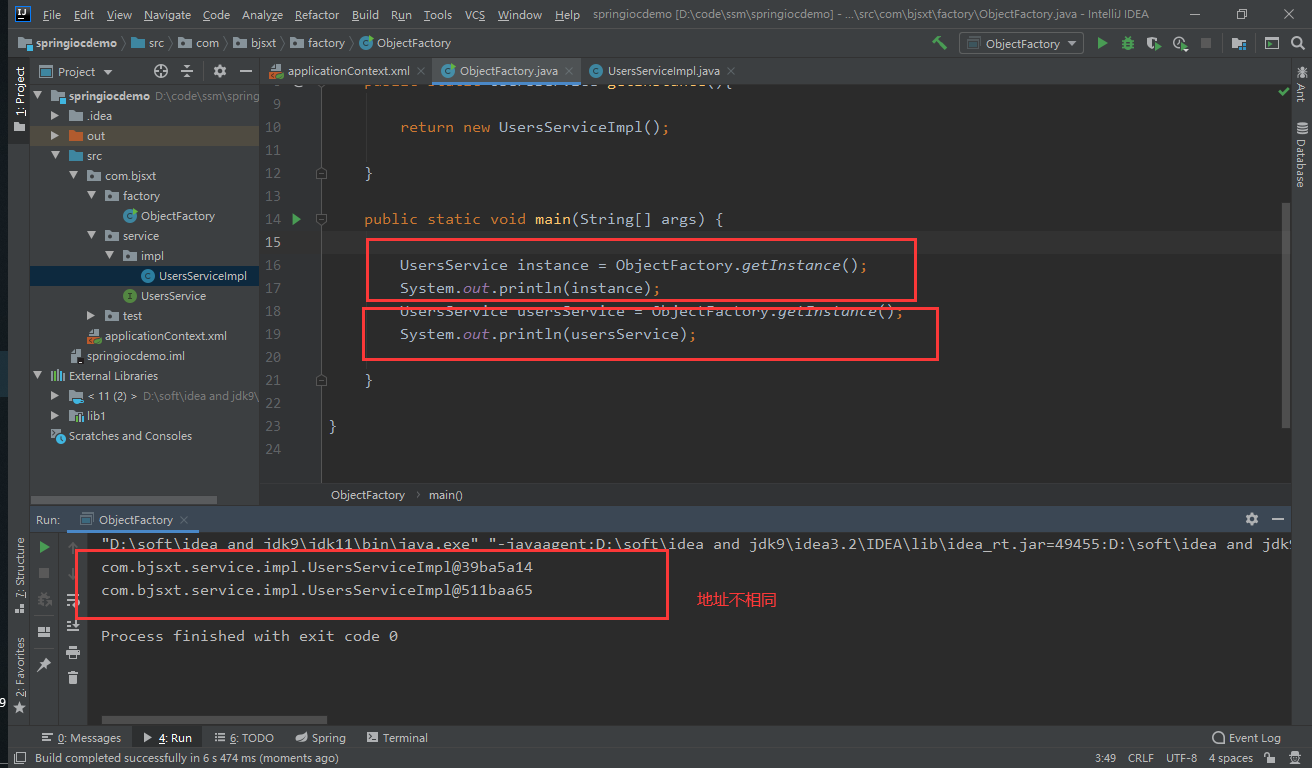Open Run panel settings gear
1312x768 pixels.
pyautogui.click(x=1252, y=519)
